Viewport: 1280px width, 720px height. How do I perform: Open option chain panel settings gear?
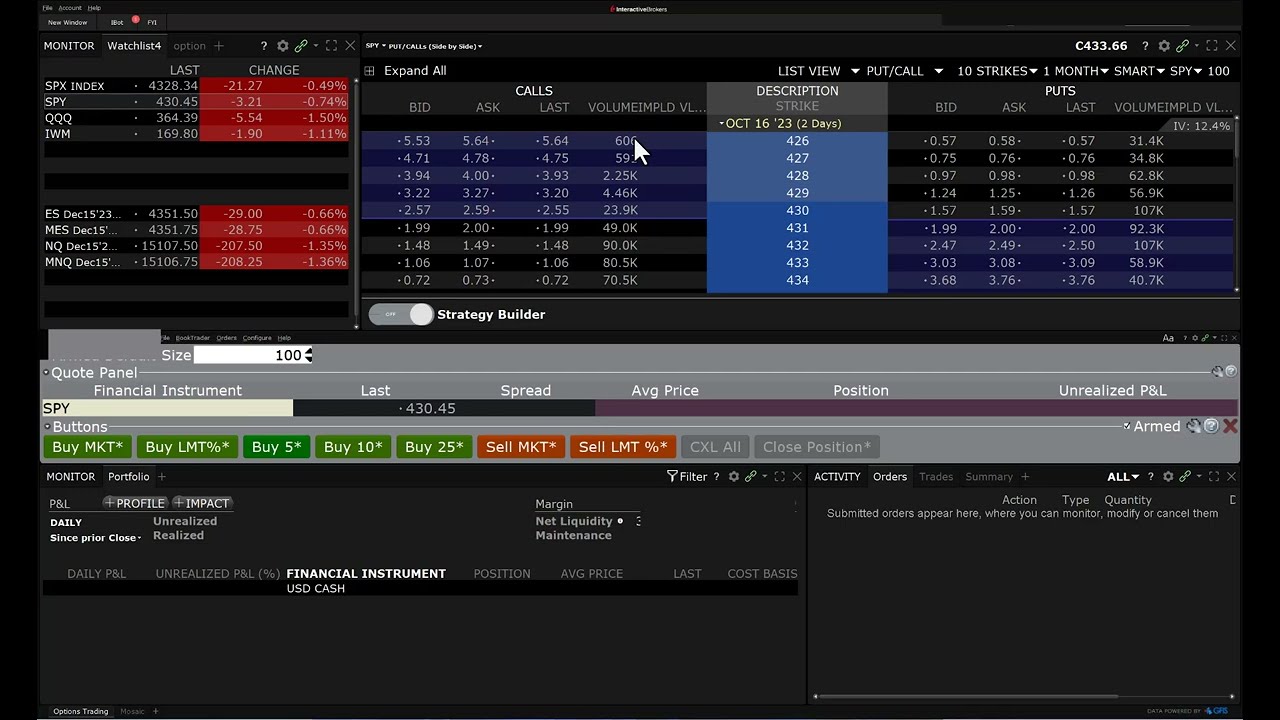[x=1164, y=46]
